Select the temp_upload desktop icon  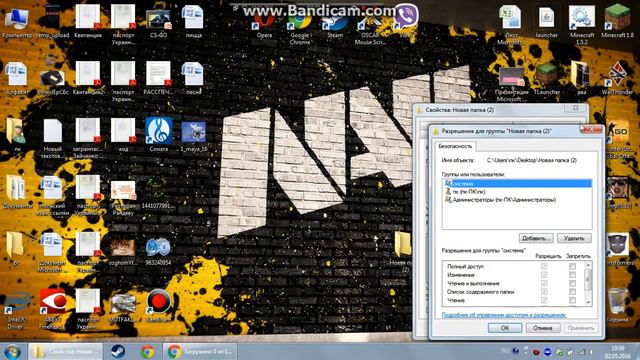(52, 22)
